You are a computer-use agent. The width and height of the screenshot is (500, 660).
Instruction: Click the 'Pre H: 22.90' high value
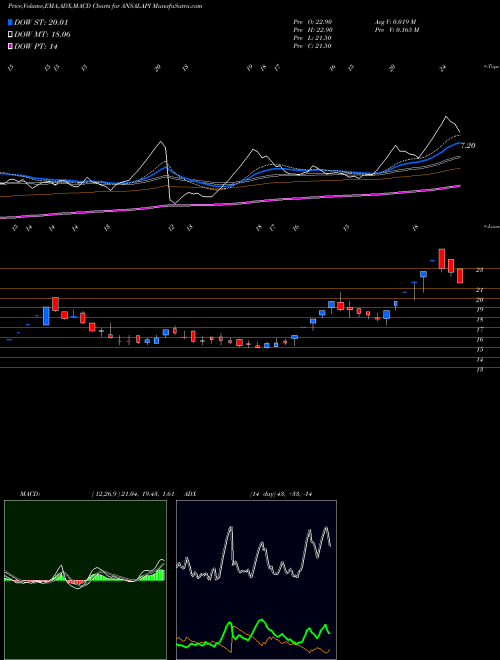pyautogui.click(x=313, y=30)
